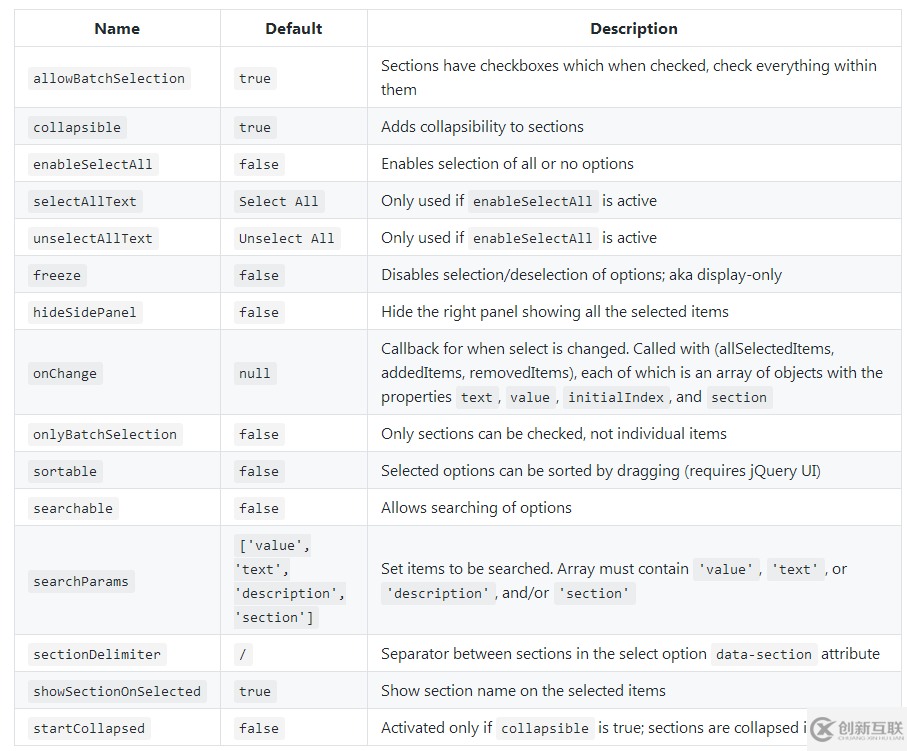
Task: Click the data-section code label
Action: point(765,654)
